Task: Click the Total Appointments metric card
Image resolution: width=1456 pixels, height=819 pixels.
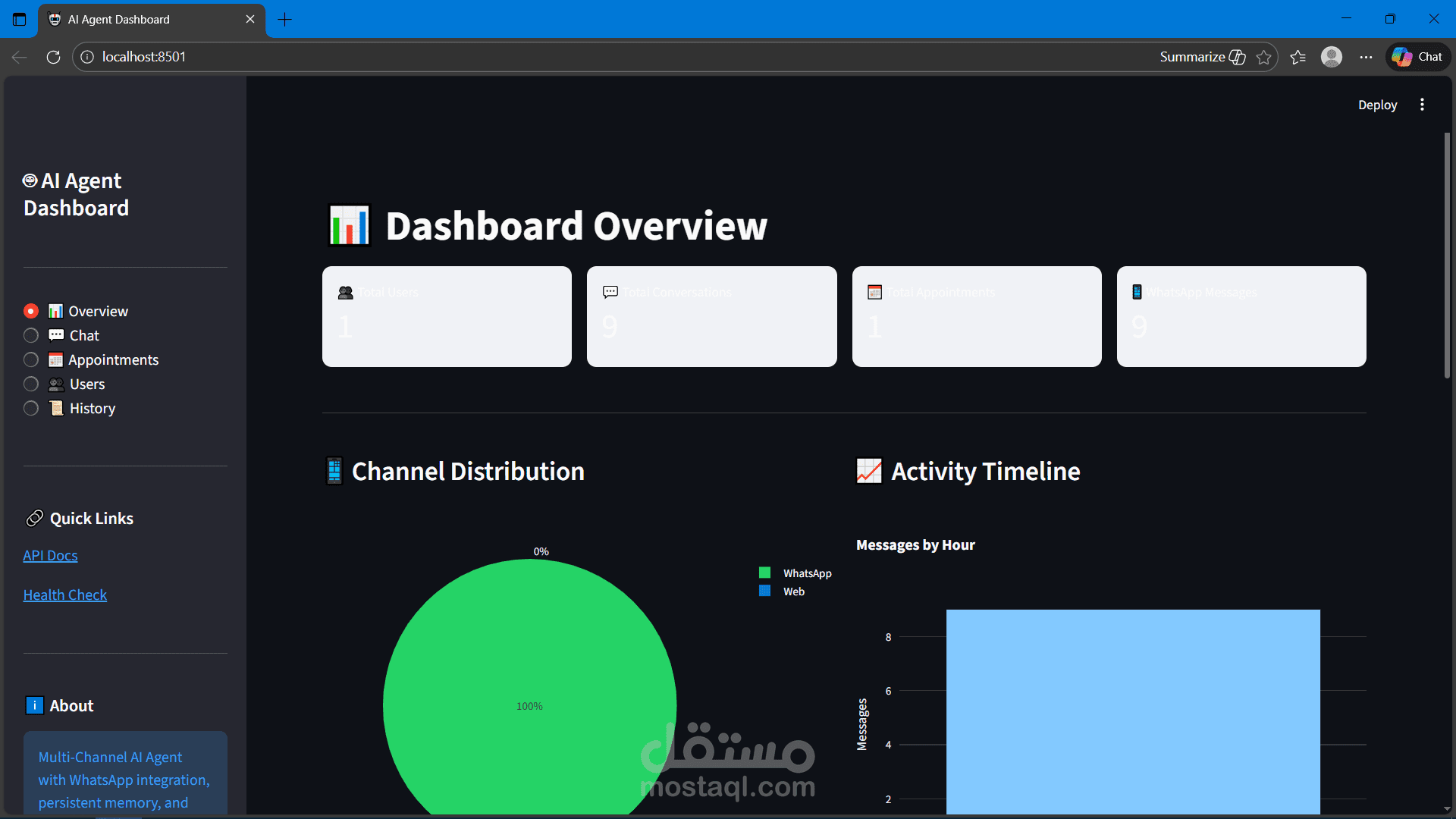Action: (977, 316)
